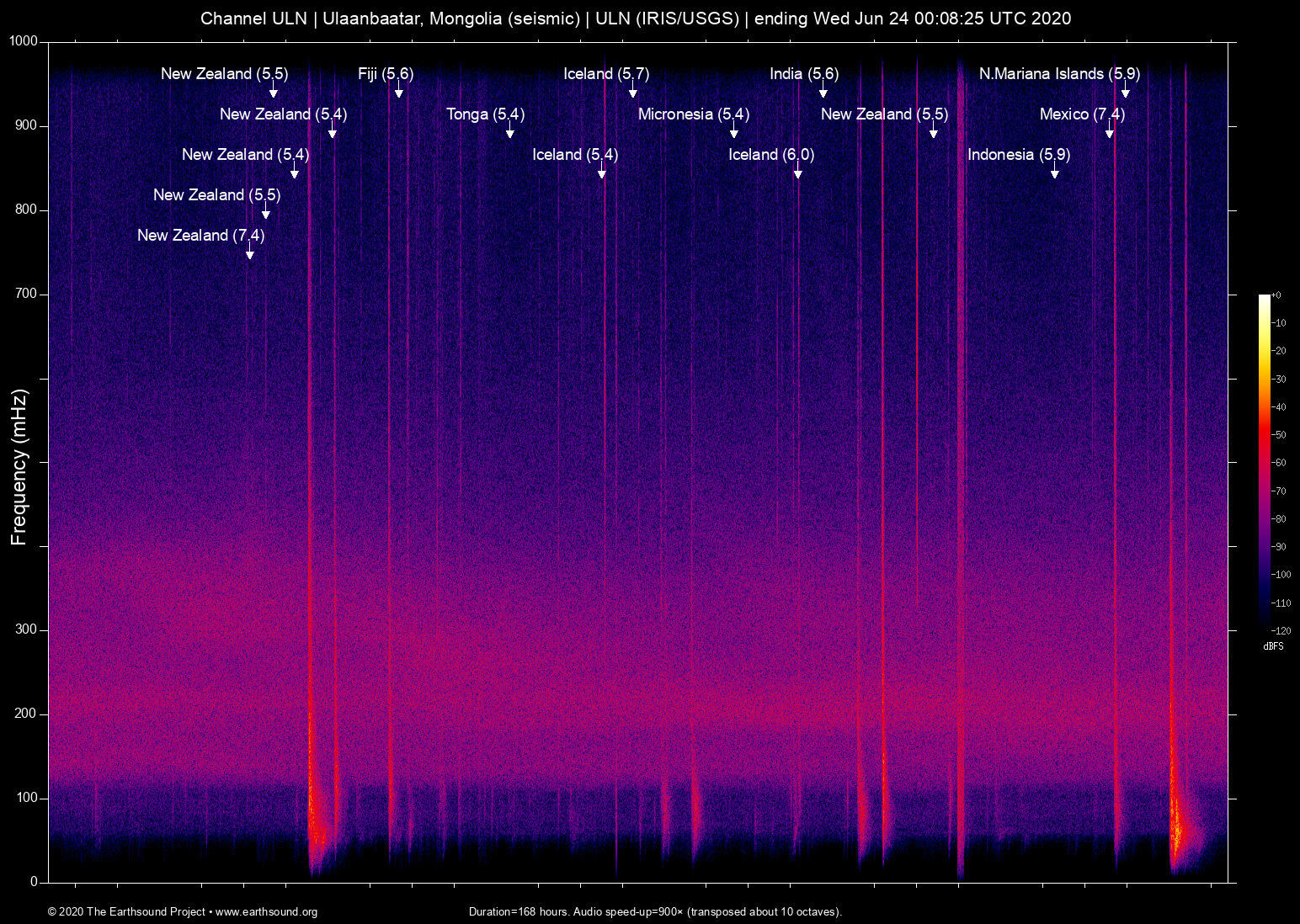This screenshot has width=1300, height=924.
Task: Click the dBFS color scale bar
Action: [x=1264, y=461]
